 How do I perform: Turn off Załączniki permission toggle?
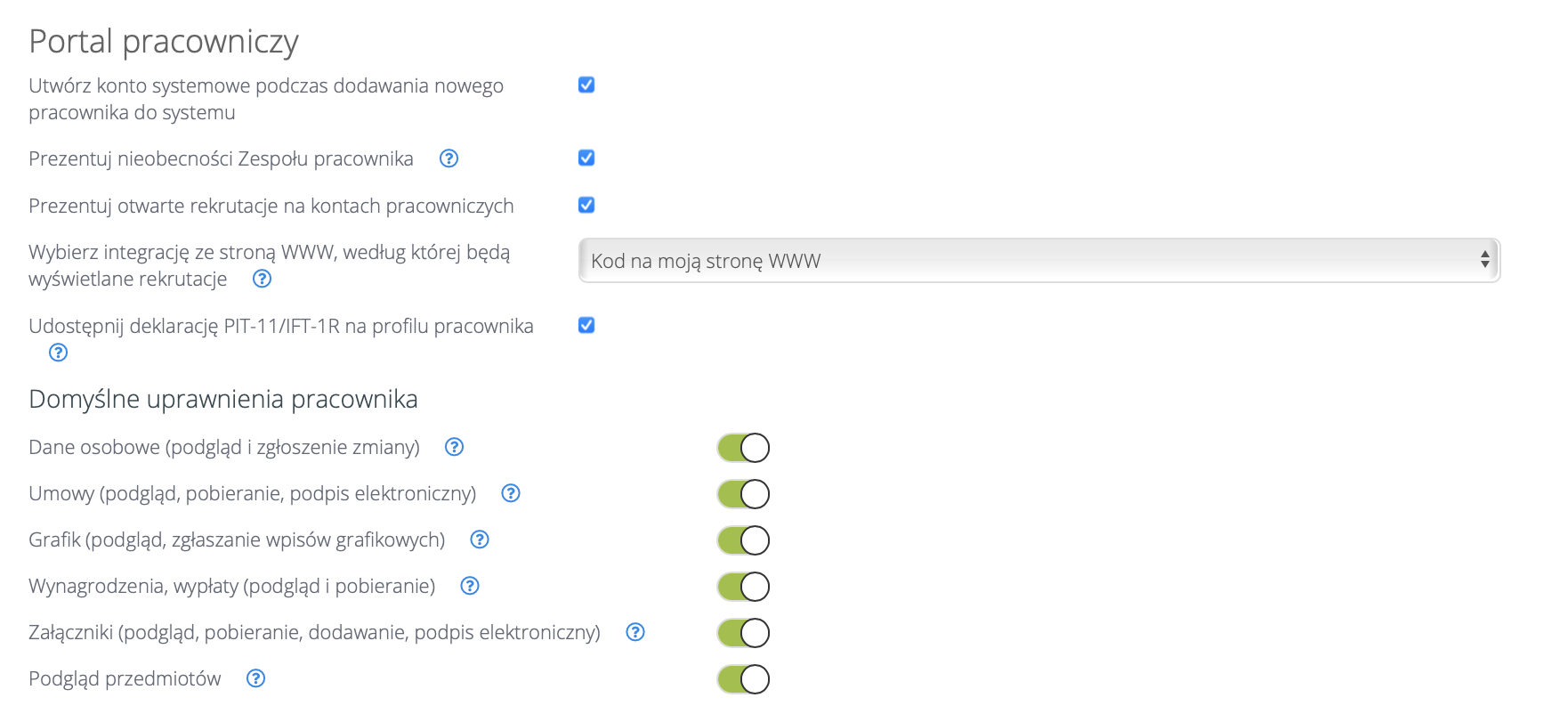pyautogui.click(x=743, y=633)
